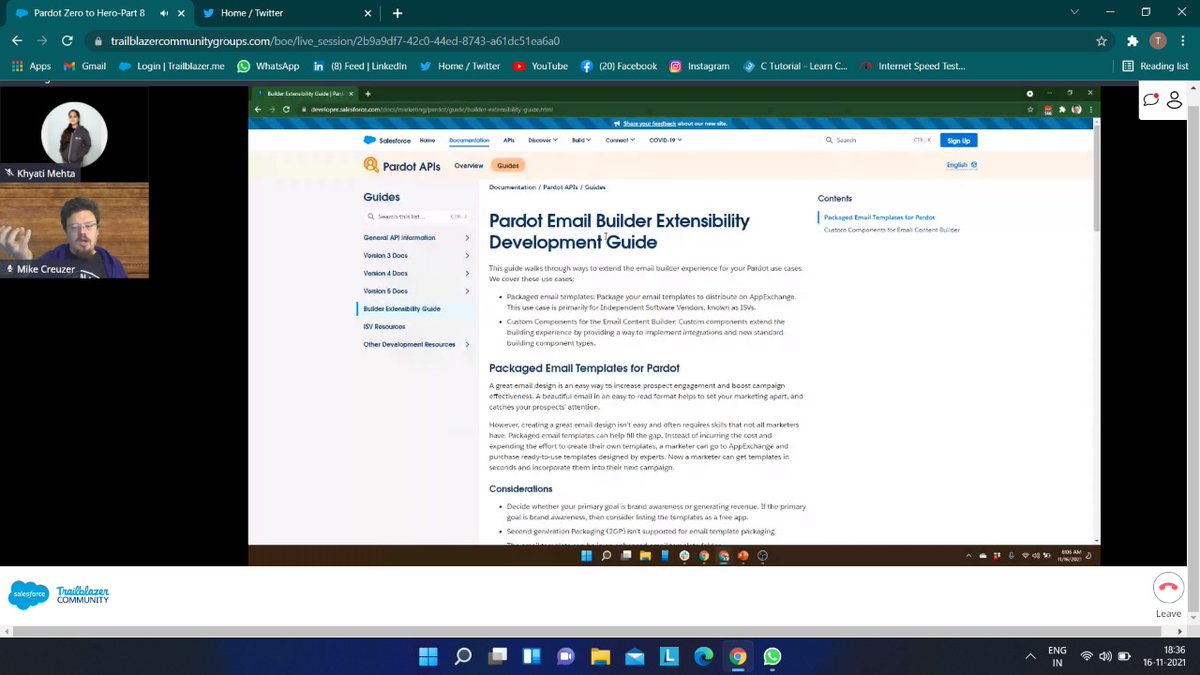1200x675 pixels.
Task: Open the Gmail bookmark
Action: point(85,66)
